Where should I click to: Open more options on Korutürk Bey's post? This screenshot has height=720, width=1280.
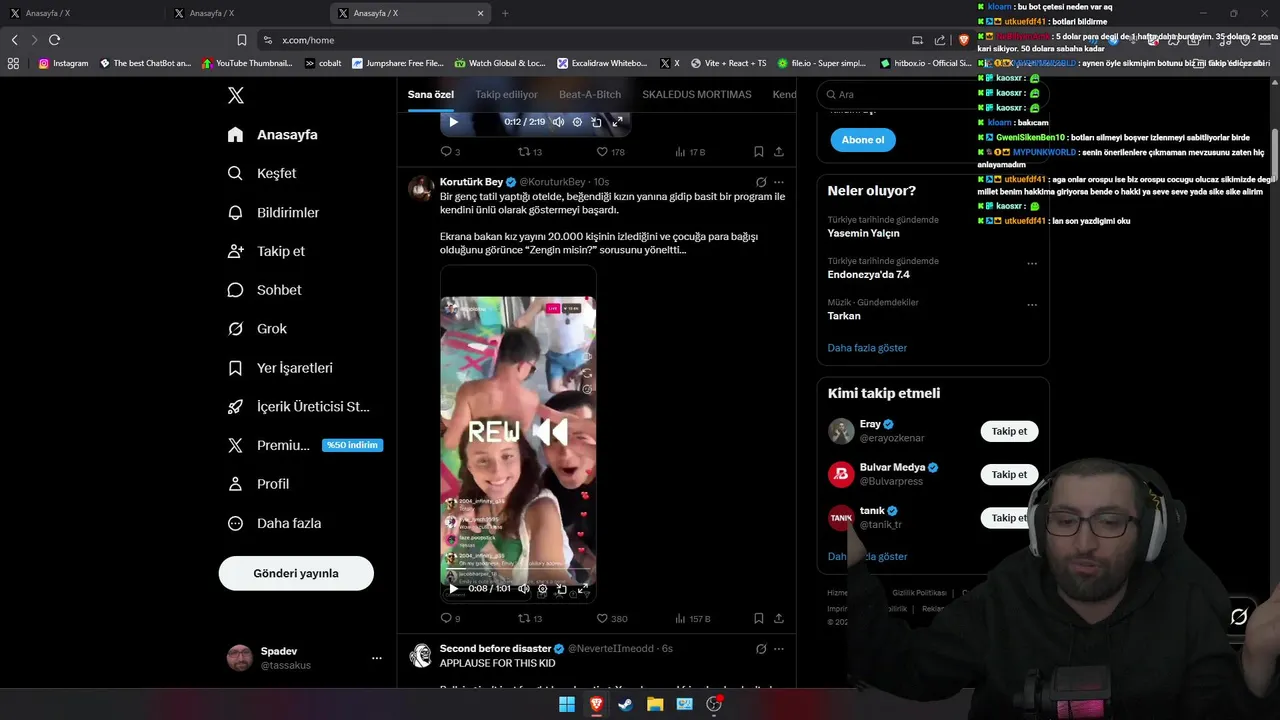779,182
